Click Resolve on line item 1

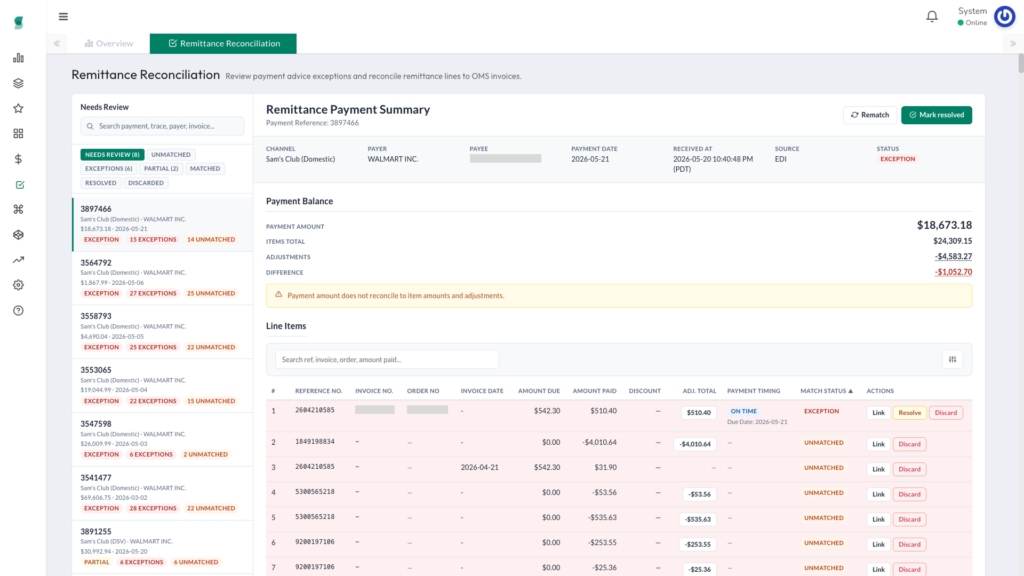pyautogui.click(x=909, y=413)
